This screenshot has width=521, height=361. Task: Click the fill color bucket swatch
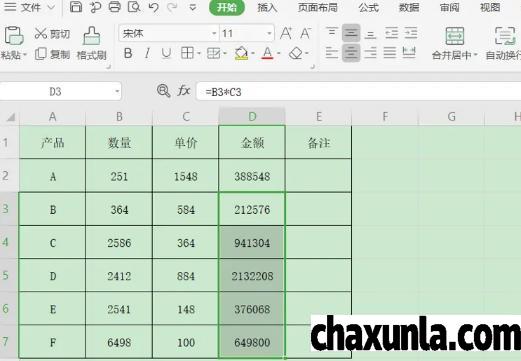tap(241, 53)
